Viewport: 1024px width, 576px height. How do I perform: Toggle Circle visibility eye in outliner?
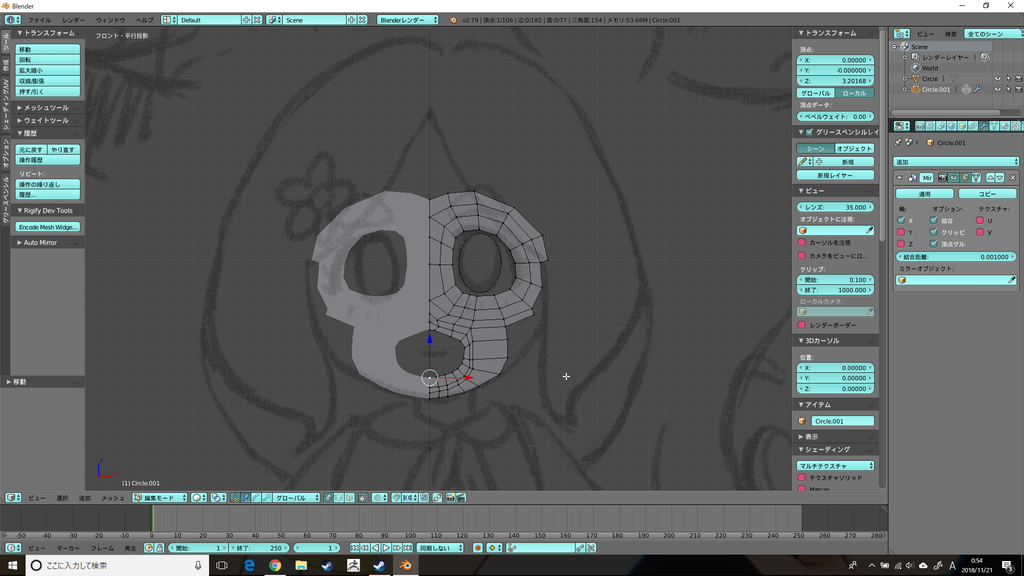click(x=997, y=78)
